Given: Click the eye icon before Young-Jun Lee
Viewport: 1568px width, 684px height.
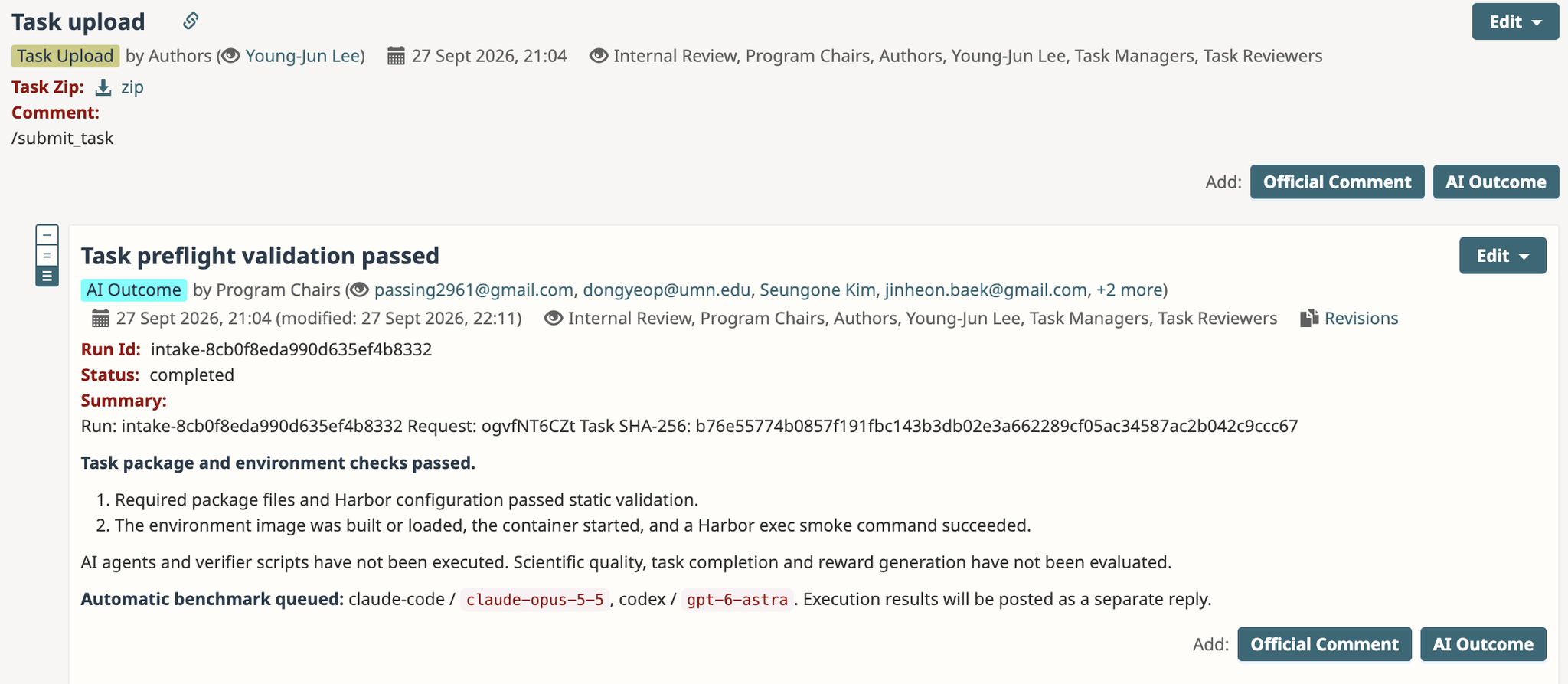Looking at the screenshot, I should click(x=230, y=56).
